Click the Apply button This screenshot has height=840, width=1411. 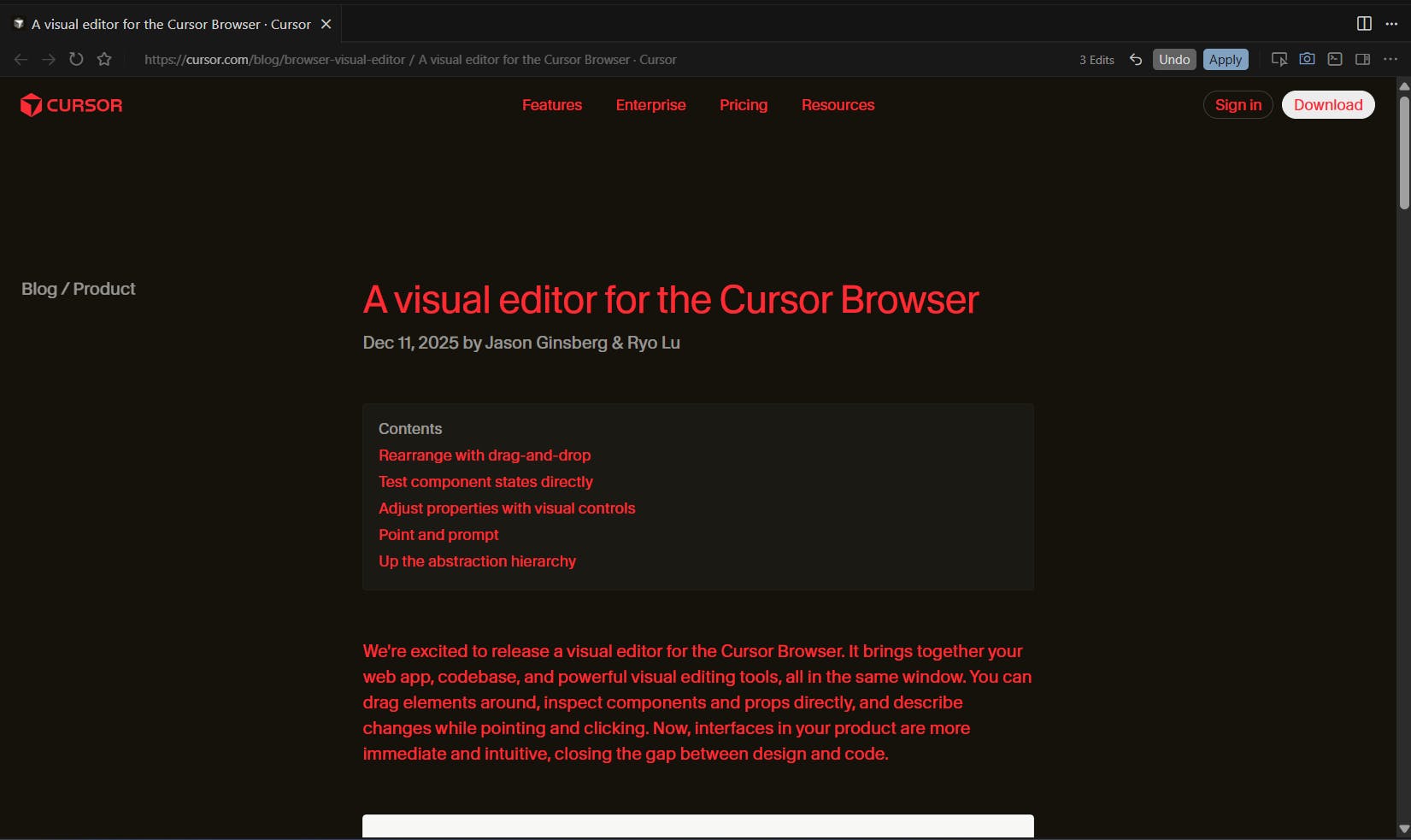pos(1226,59)
